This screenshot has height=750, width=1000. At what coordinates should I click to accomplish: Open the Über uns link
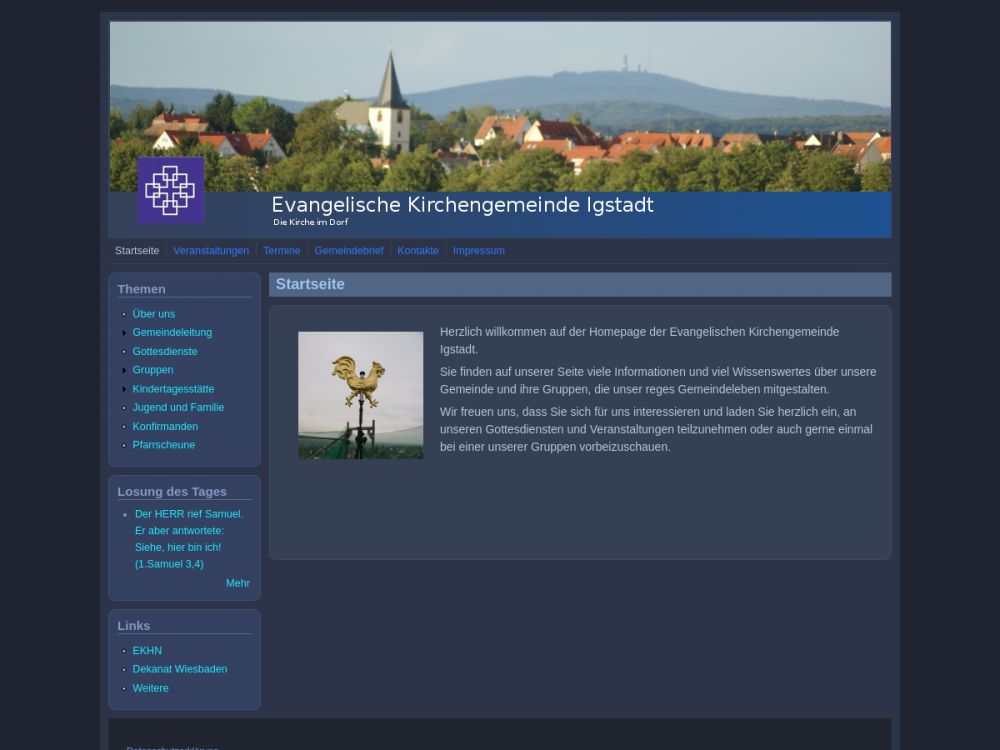click(x=154, y=314)
